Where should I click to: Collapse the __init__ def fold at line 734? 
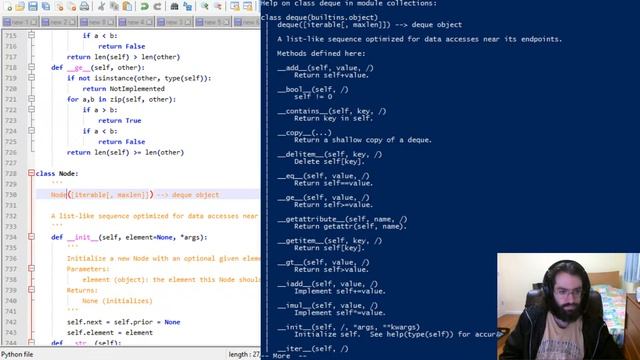point(31,237)
